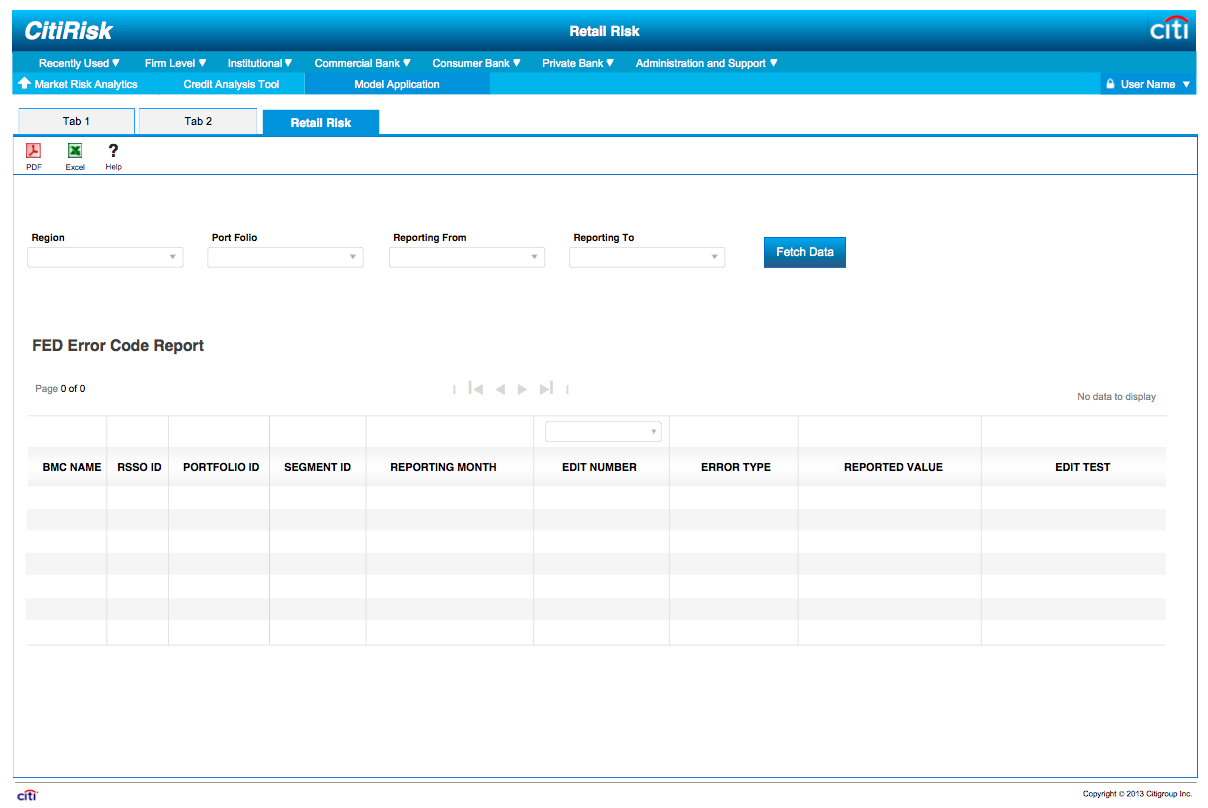Screen dimensions: 1208x808
Task: Switch to Market Risk Analytics
Action: (86, 84)
